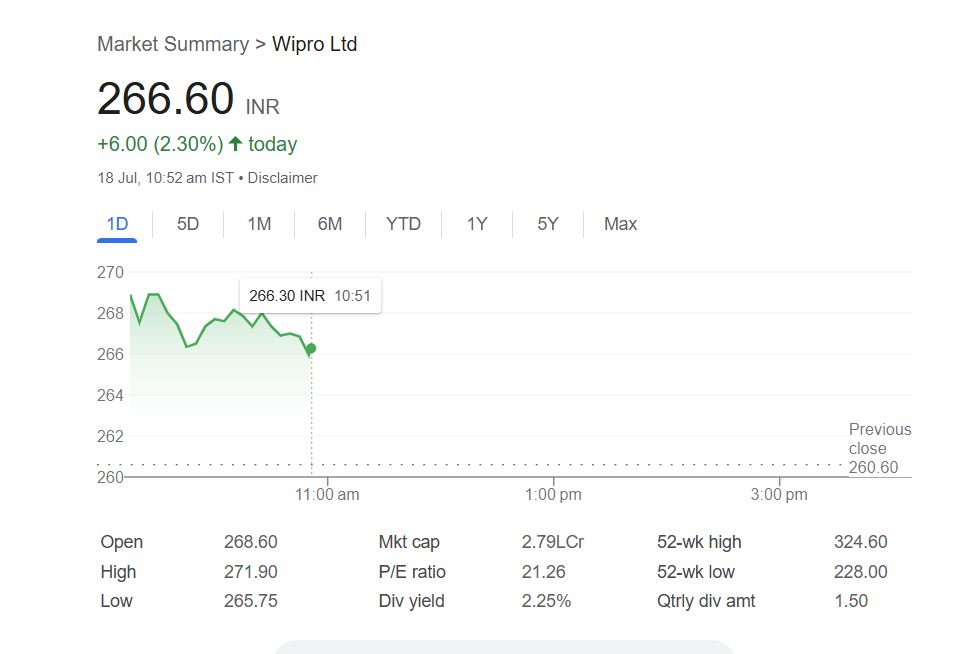View the 1Y chart tab
The width and height of the screenshot is (977, 654).
tap(477, 224)
